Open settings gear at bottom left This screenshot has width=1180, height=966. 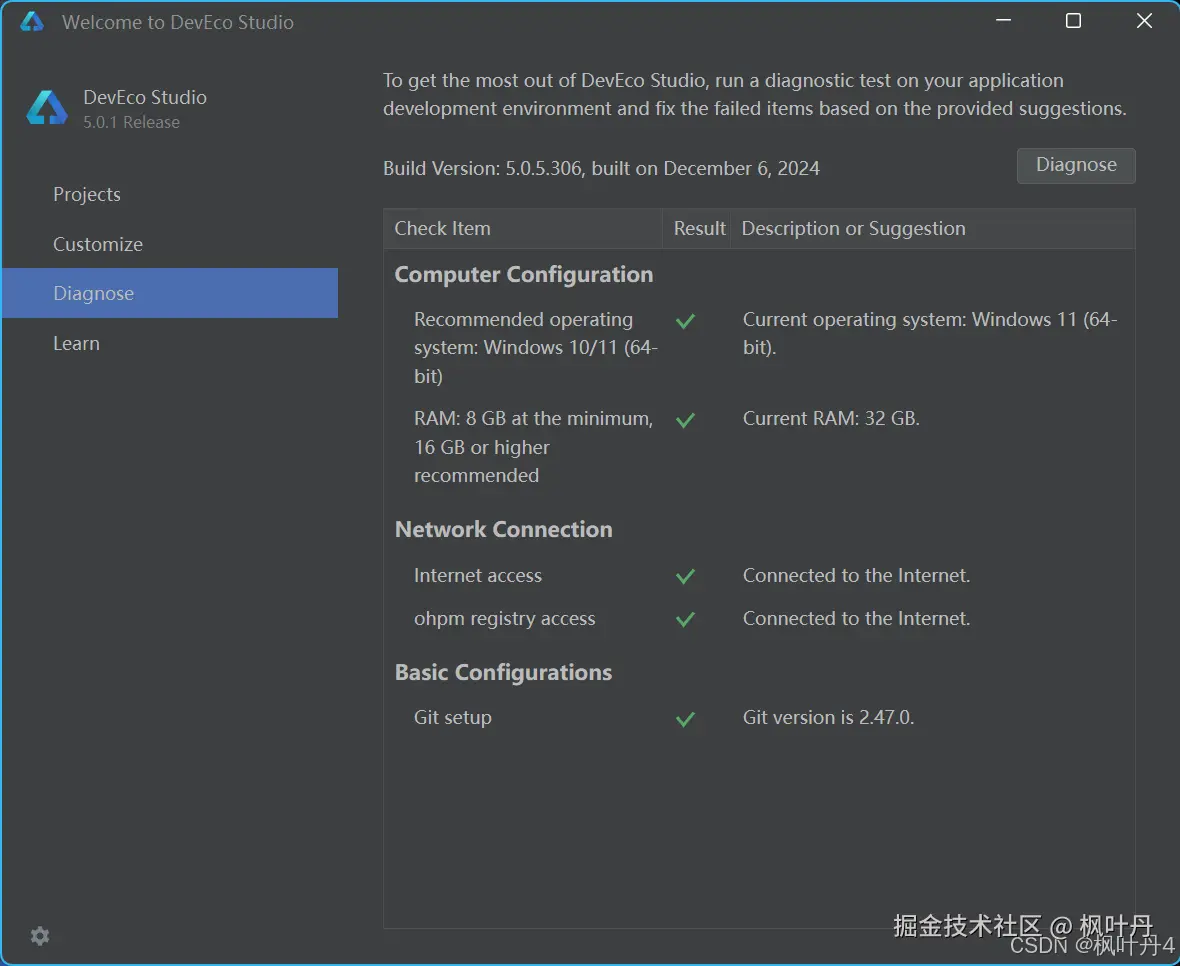40,936
